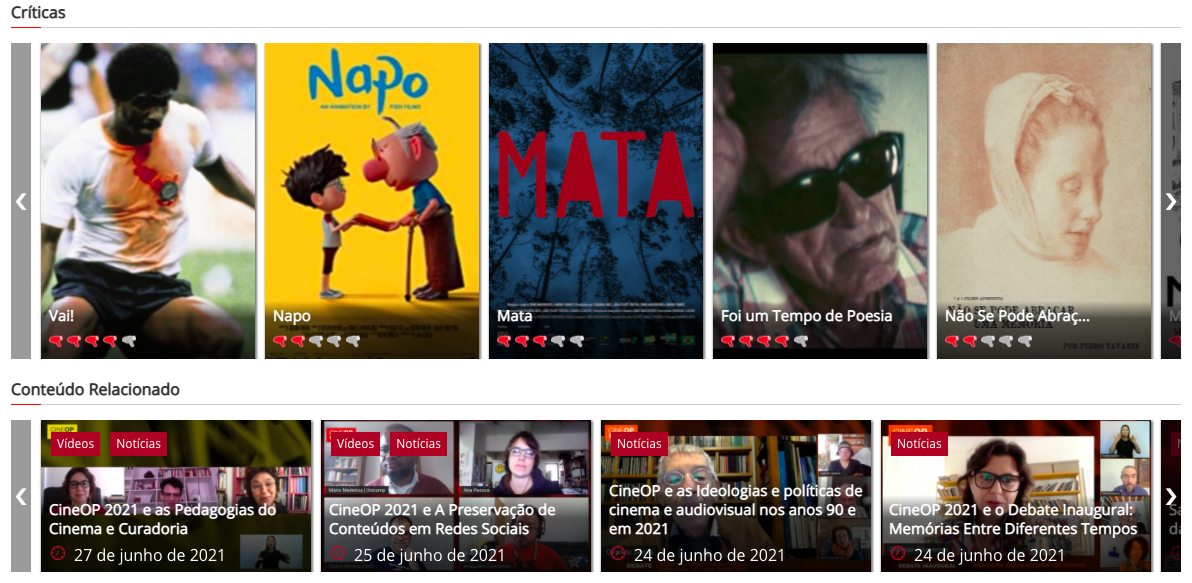Go to next slide in Conteúdo Relacionado carousel
The width and height of the screenshot is (1192, 583).
[x=1171, y=496]
